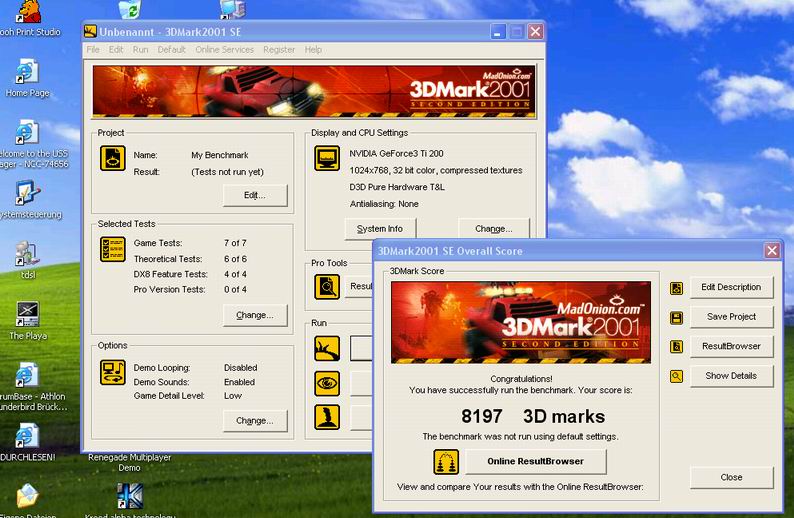Click Change... in Selected Tests
This screenshot has height=518, width=794.
click(x=255, y=315)
